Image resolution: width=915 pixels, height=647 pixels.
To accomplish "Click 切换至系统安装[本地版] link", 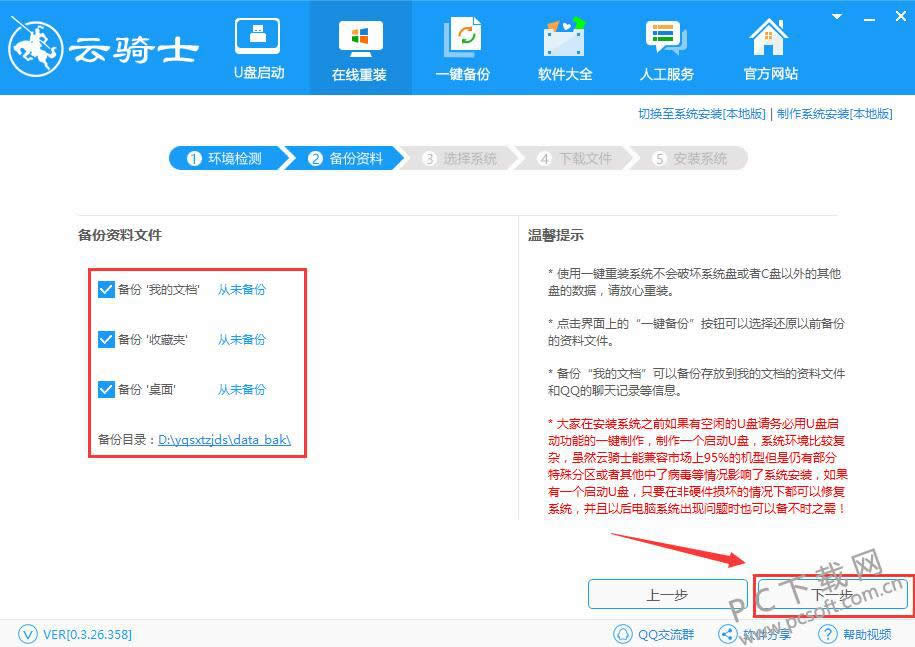I will [x=702, y=114].
